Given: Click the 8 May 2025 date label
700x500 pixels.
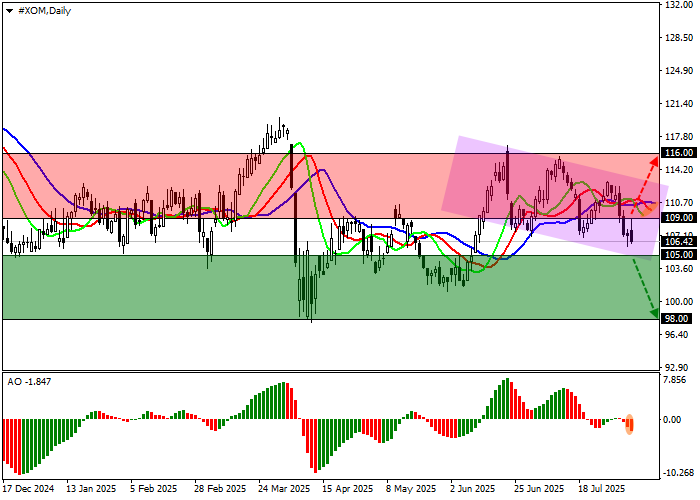Looking at the screenshot, I should 411,489.
